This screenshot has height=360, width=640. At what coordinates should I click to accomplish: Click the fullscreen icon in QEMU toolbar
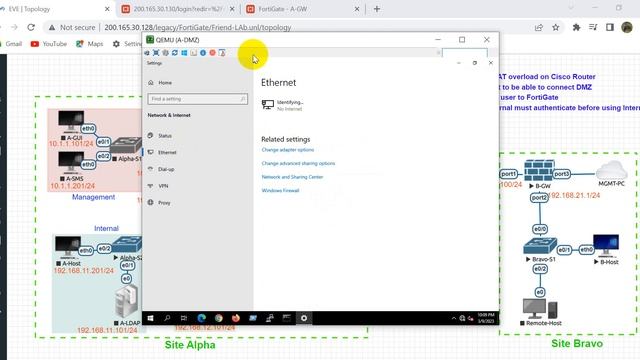tap(156, 53)
